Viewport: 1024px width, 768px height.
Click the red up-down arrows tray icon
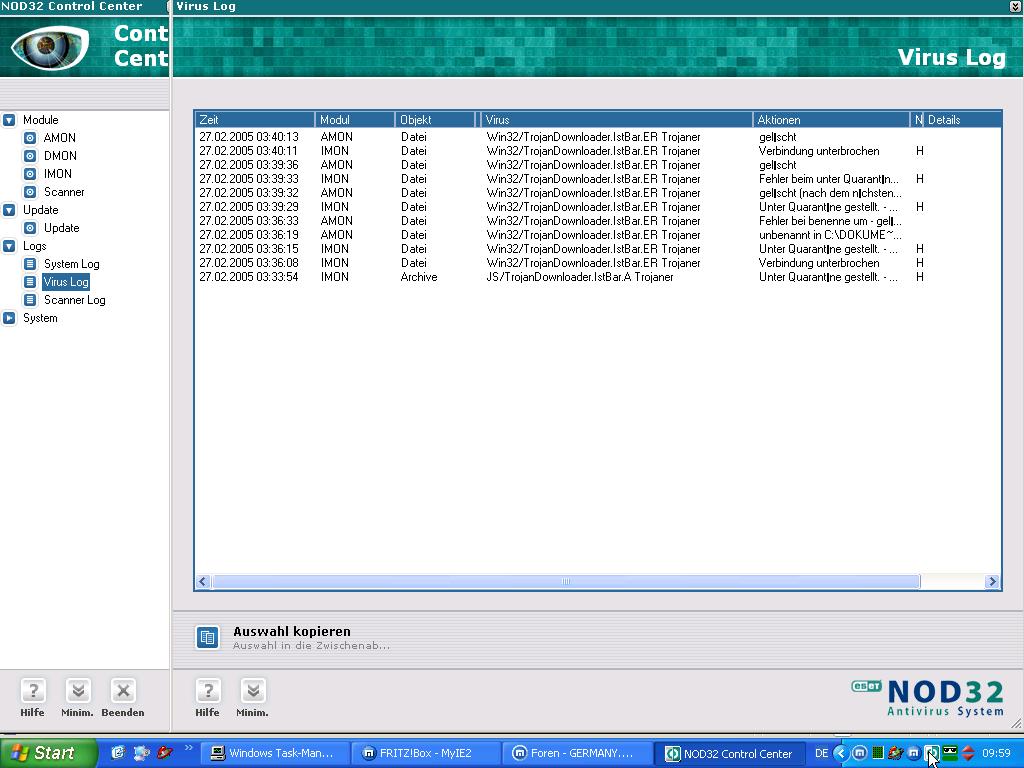[x=968, y=753]
